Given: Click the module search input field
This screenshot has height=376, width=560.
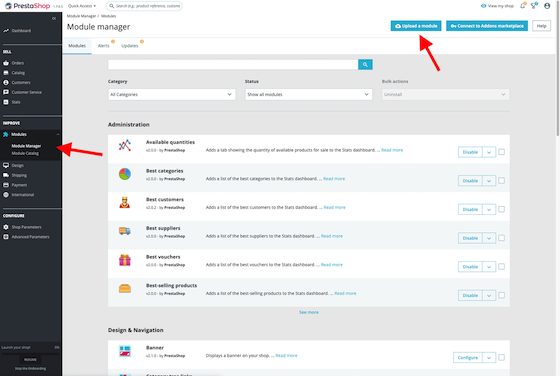Looking at the screenshot, I should (233, 65).
